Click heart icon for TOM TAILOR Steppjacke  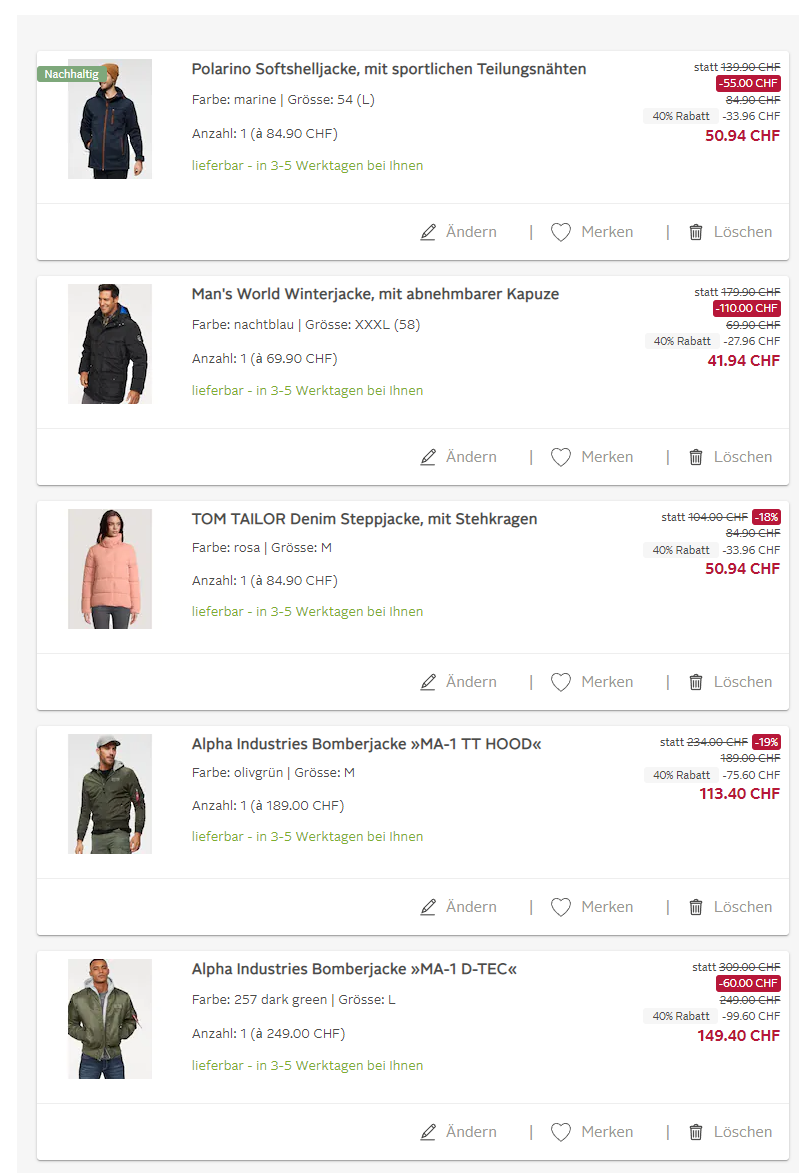561,682
